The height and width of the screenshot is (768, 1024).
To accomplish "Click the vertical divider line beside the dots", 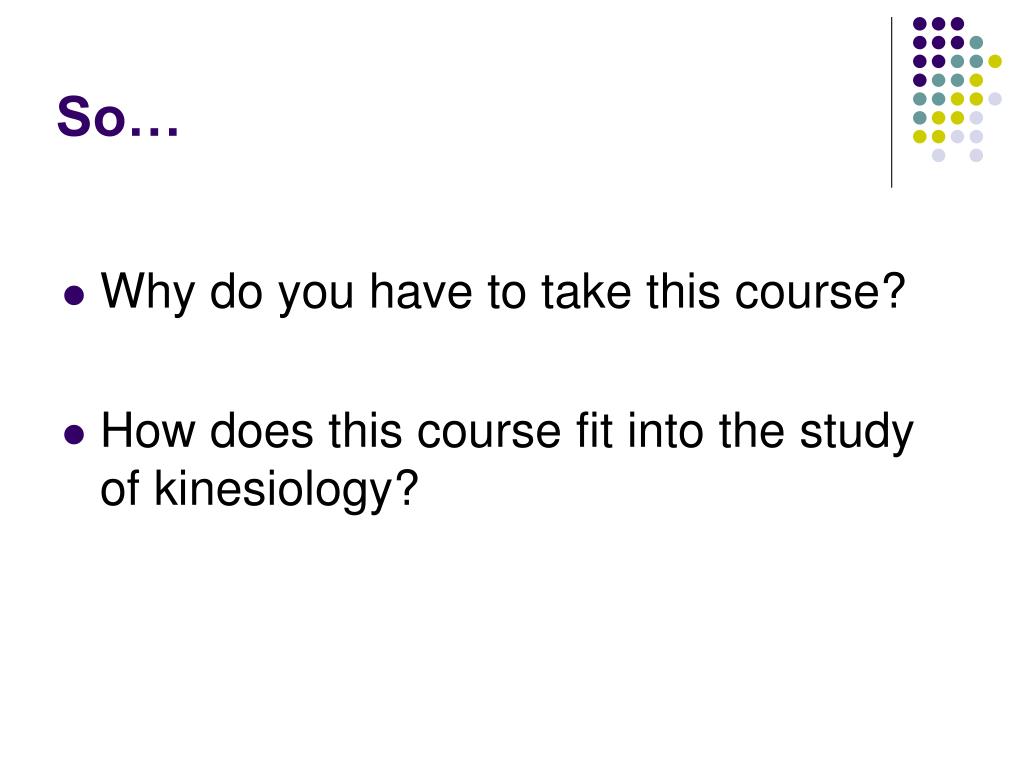I will [891, 103].
